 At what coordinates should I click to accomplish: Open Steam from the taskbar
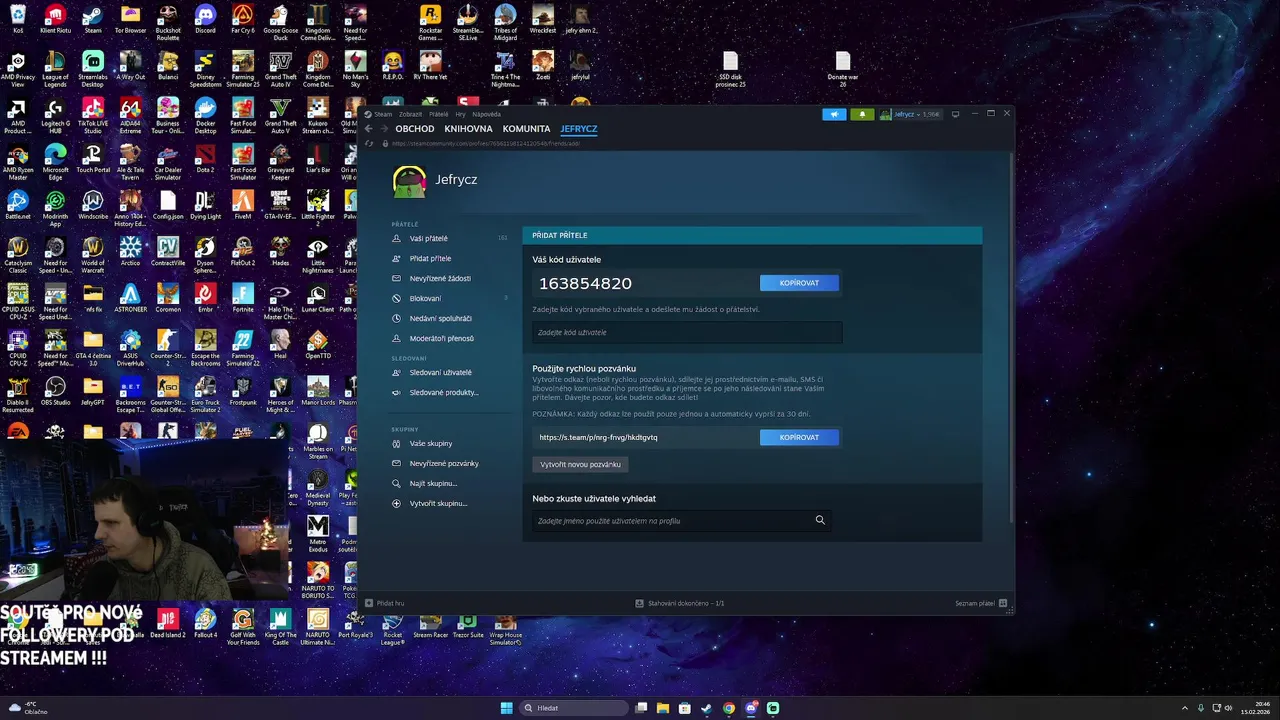[x=706, y=708]
